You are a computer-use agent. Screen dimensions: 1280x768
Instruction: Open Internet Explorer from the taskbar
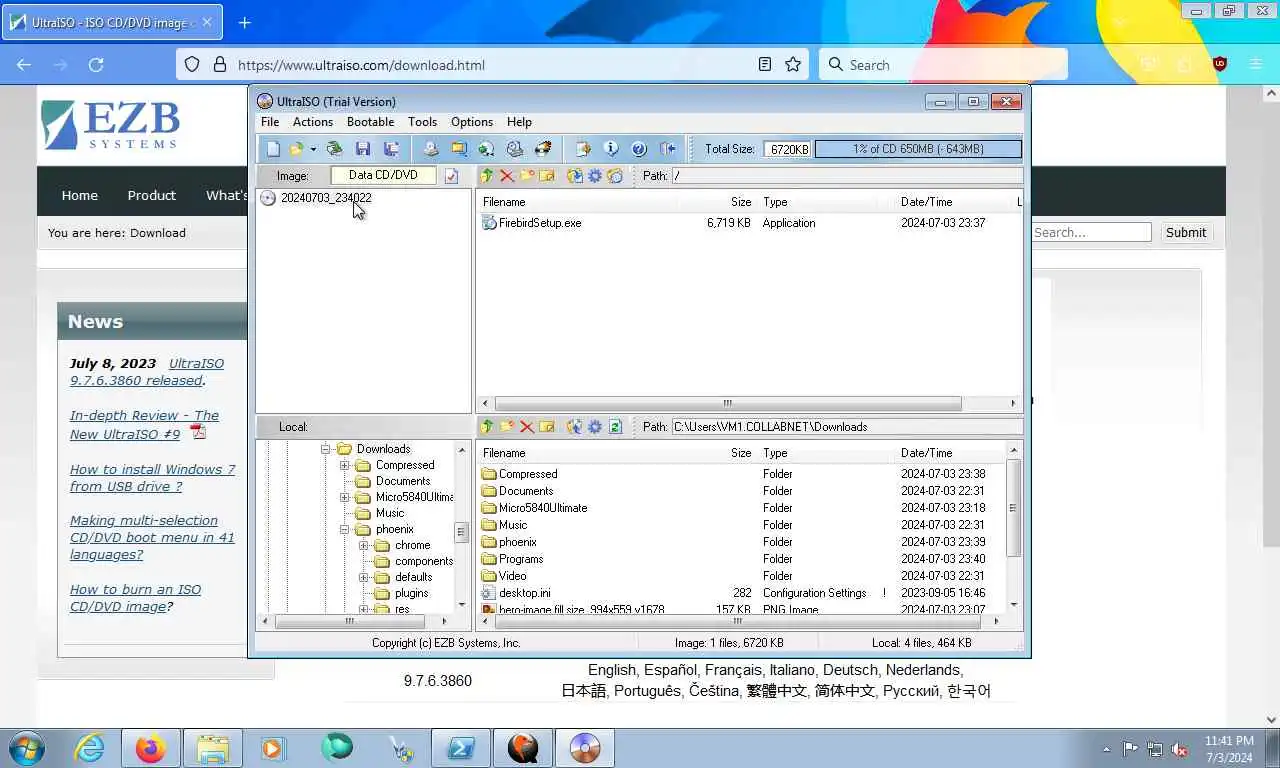(89, 748)
